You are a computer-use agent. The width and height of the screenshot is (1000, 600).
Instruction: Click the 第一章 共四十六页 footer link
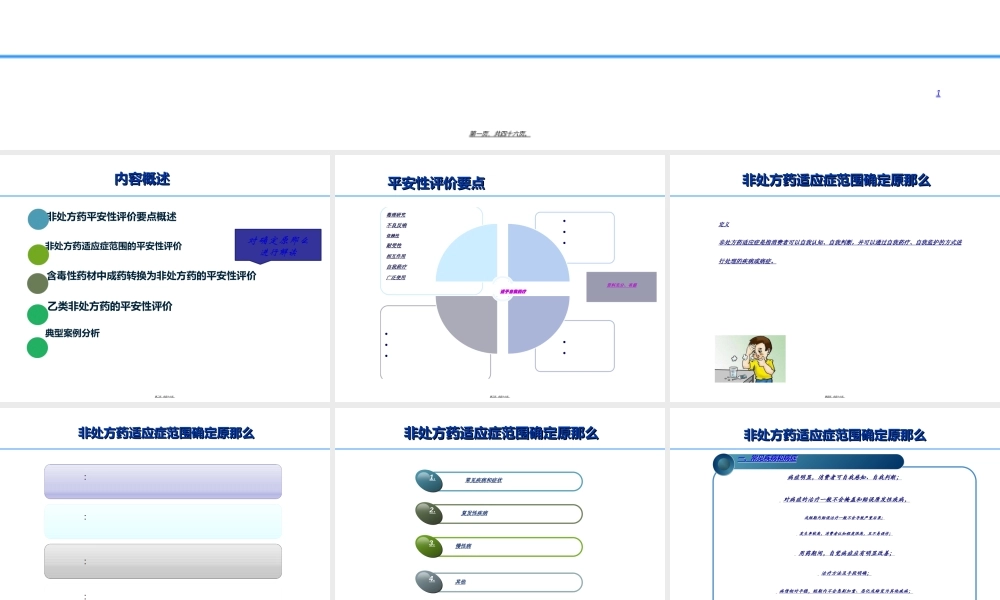[x=499, y=131]
